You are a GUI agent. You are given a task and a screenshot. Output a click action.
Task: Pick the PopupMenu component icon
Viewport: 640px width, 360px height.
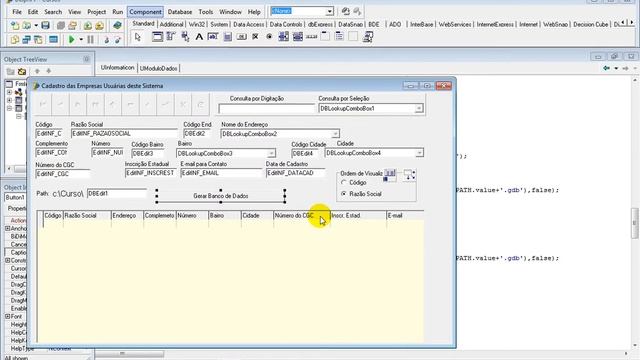[x=185, y=37]
